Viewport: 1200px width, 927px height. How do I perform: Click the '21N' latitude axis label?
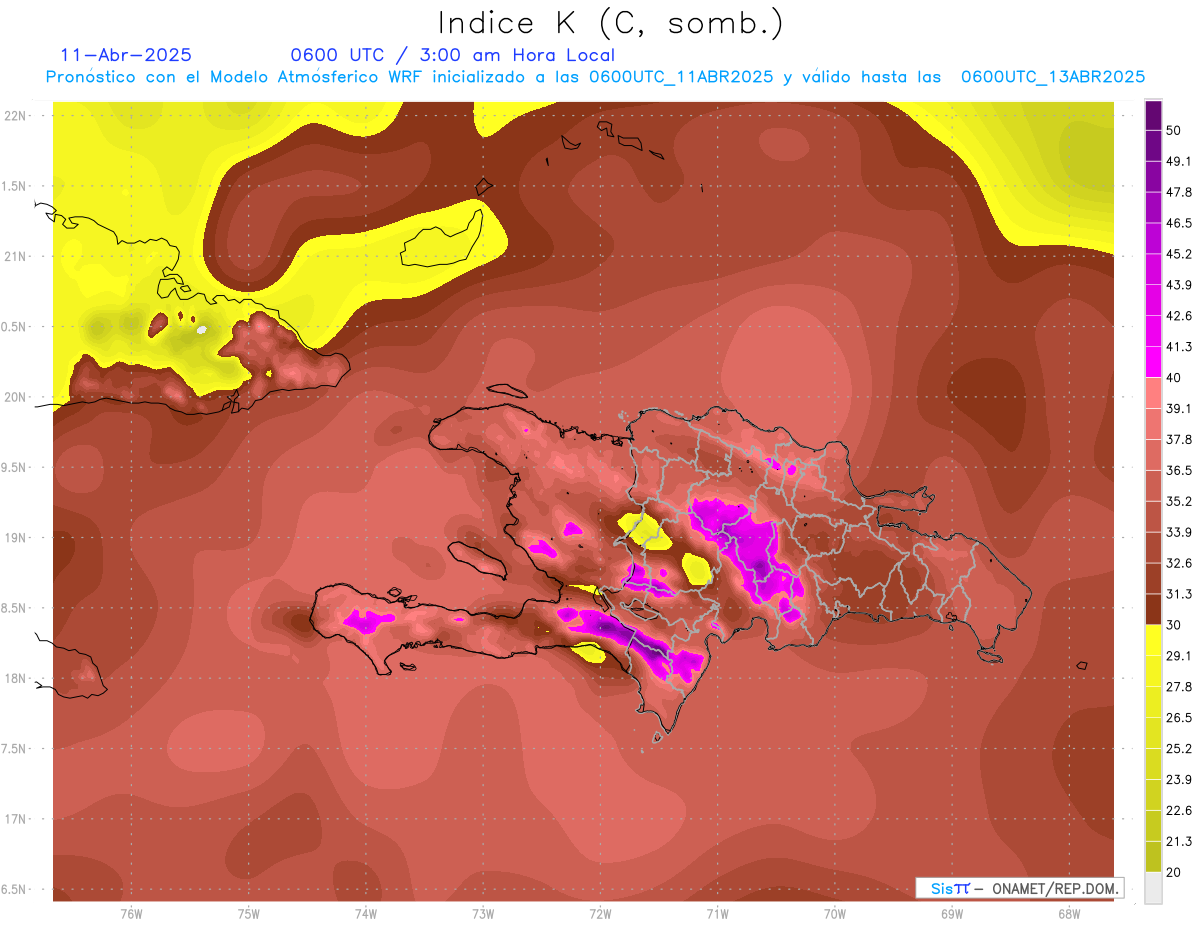pyautogui.click(x=16, y=256)
